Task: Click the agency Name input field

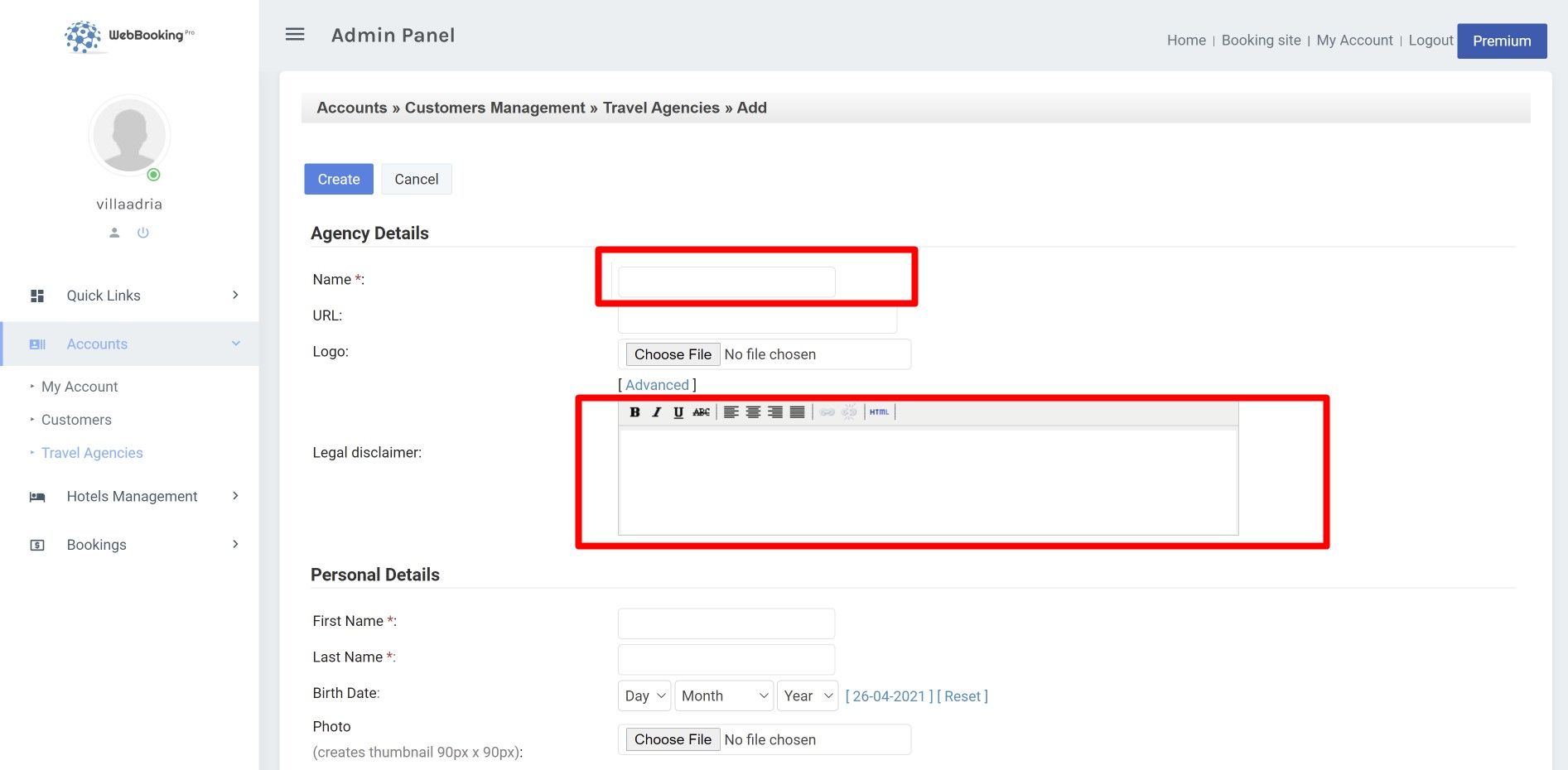Action: [x=726, y=282]
